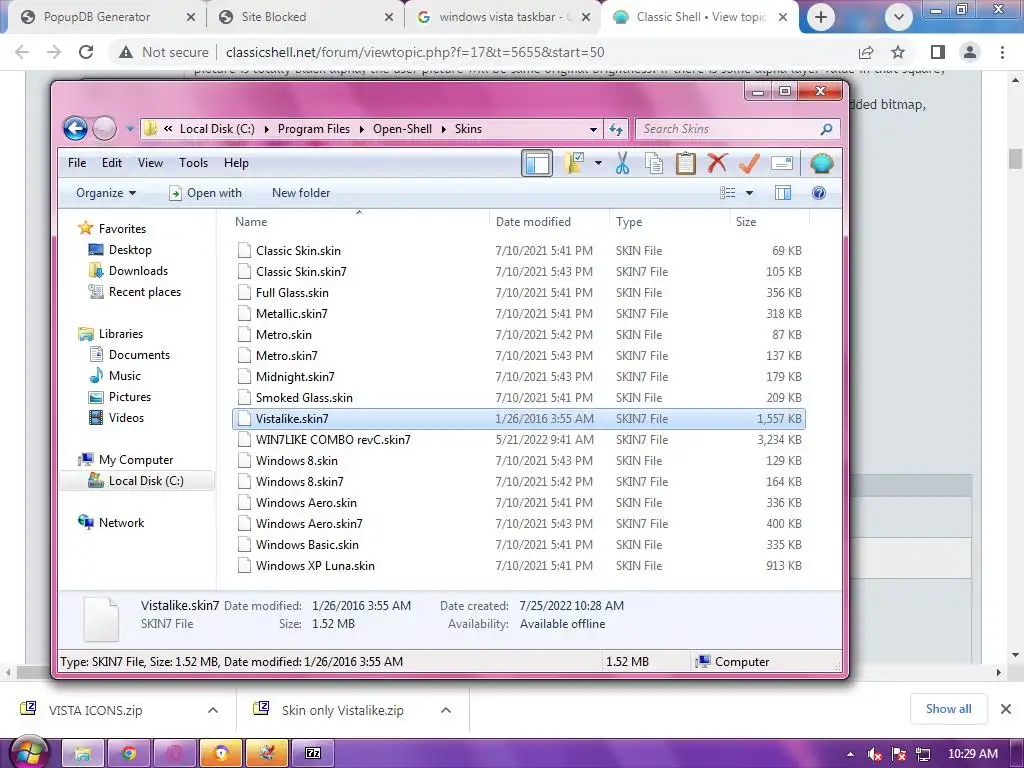
Task: Open Chrome's three-dot menu
Action: pos(1002,52)
